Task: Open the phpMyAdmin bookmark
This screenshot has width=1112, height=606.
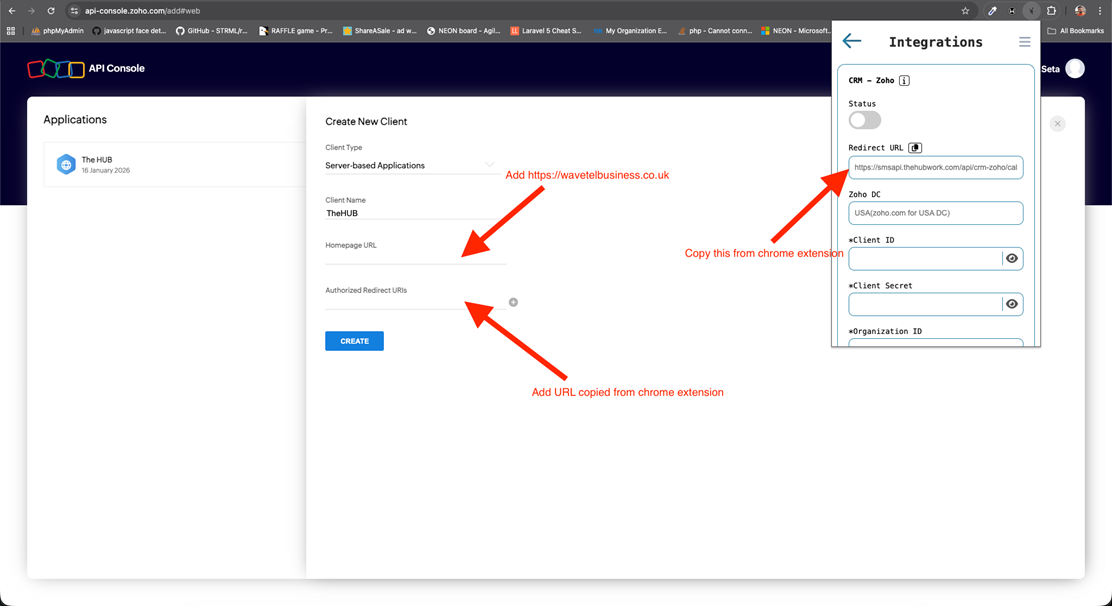Action: pyautogui.click(x=57, y=31)
